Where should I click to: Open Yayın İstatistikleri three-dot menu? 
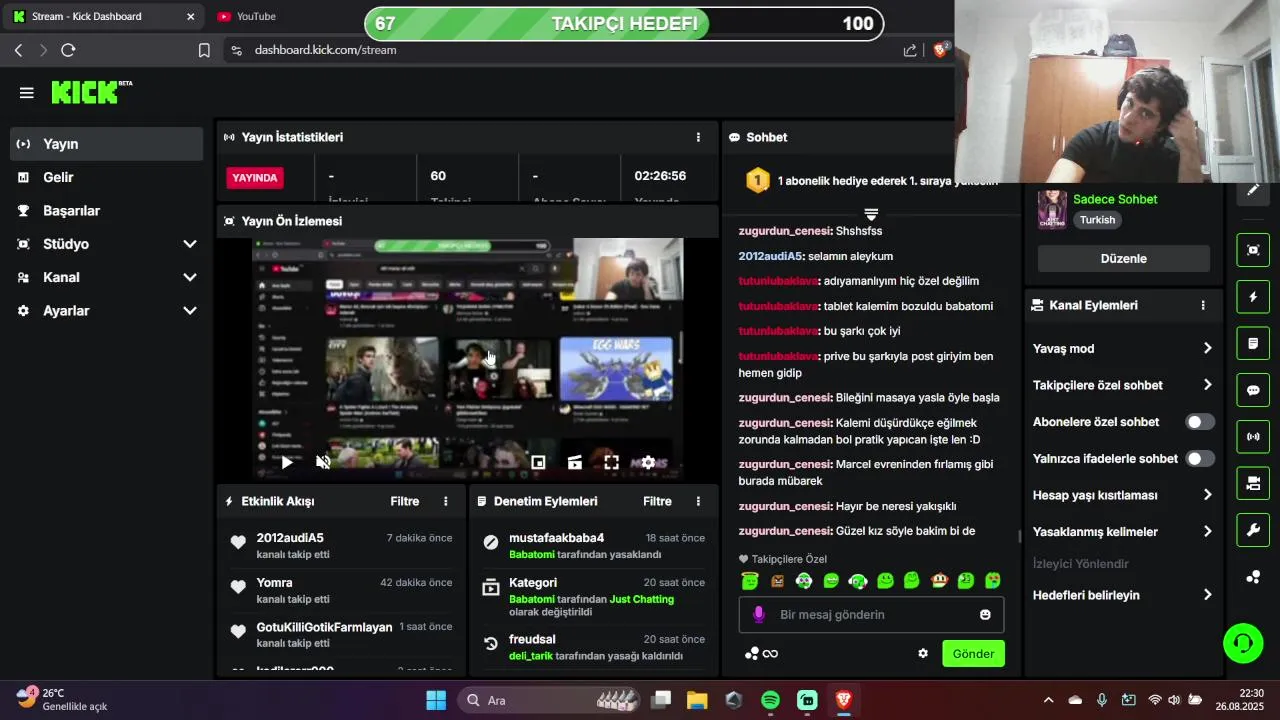pos(698,137)
